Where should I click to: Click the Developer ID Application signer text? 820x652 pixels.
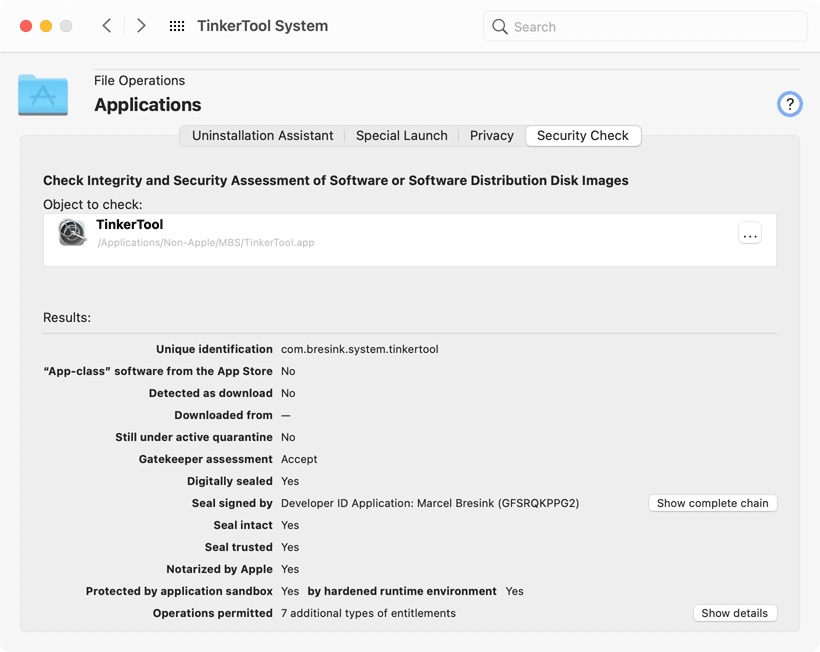pos(430,503)
